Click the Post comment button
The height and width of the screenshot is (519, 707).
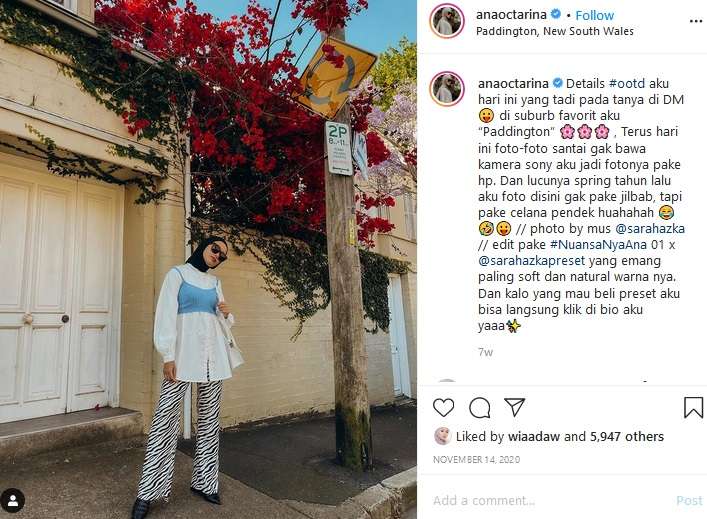click(689, 501)
